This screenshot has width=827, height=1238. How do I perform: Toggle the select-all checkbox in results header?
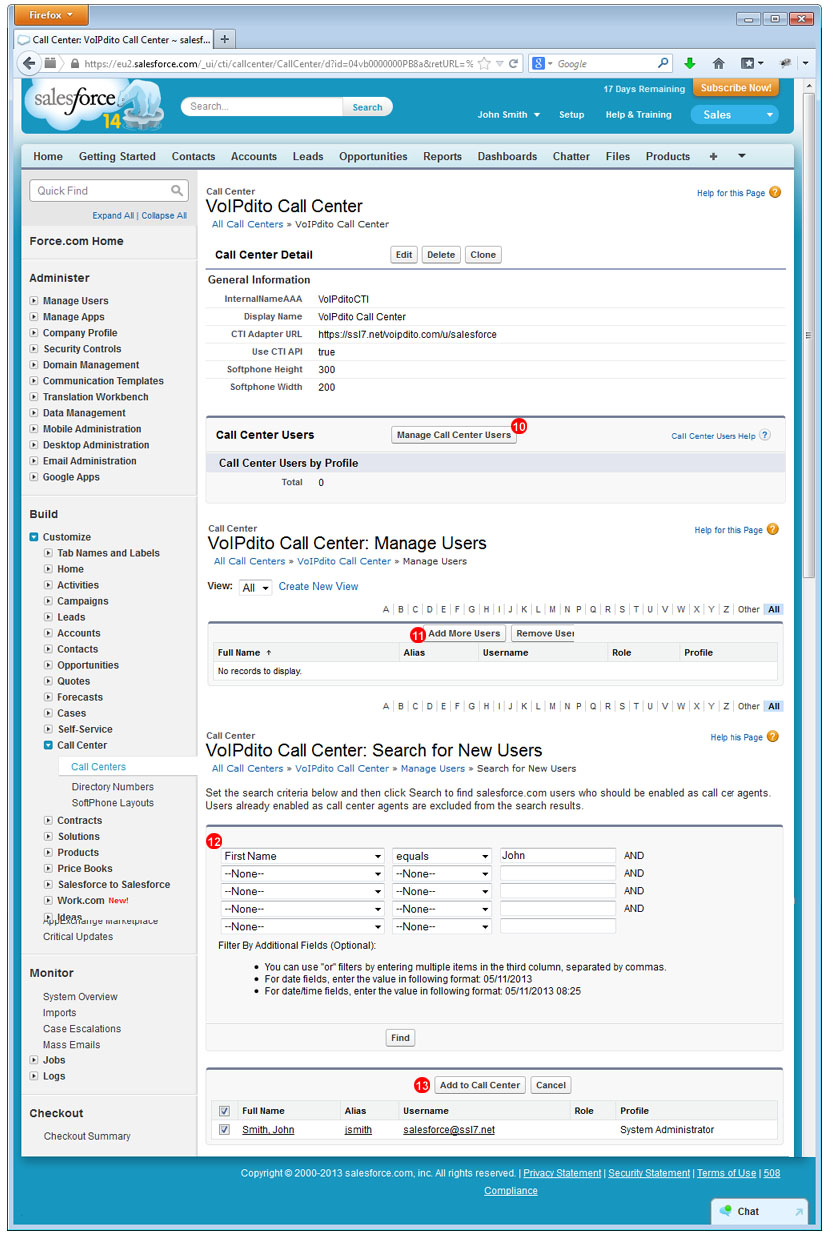(x=222, y=1111)
